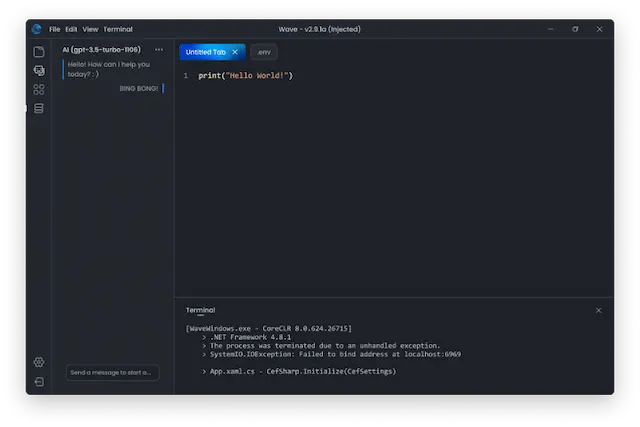Click the AI message input field

click(x=112, y=373)
